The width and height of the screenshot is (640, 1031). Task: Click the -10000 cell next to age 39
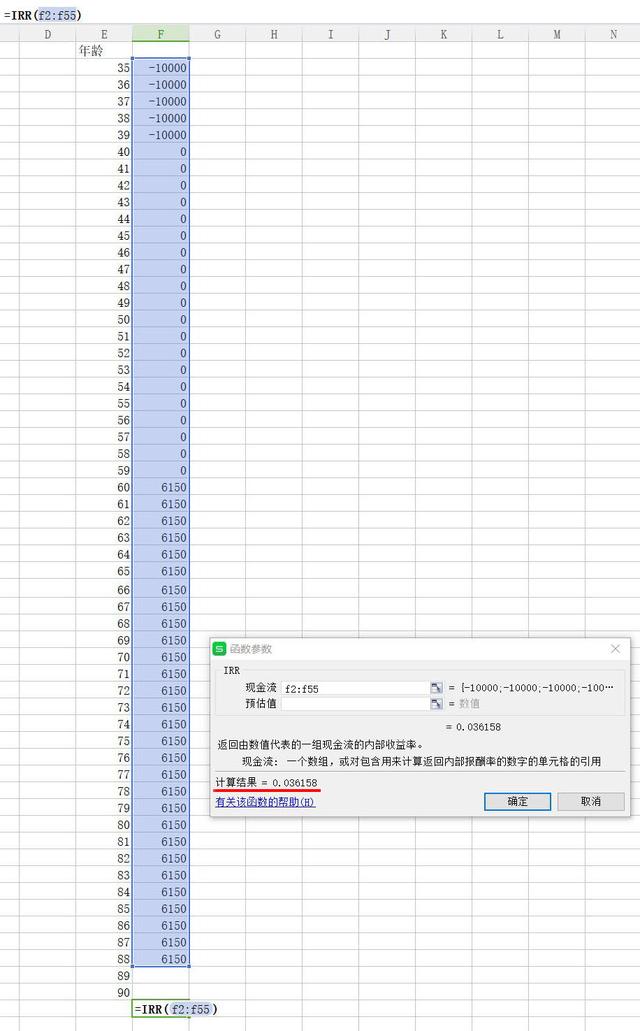160,135
